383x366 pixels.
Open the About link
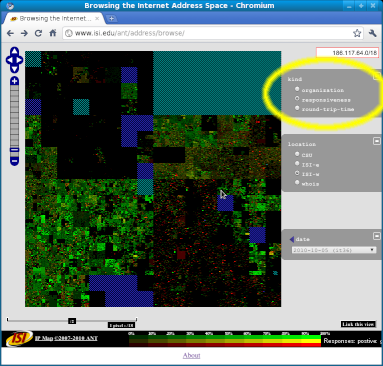192,355
